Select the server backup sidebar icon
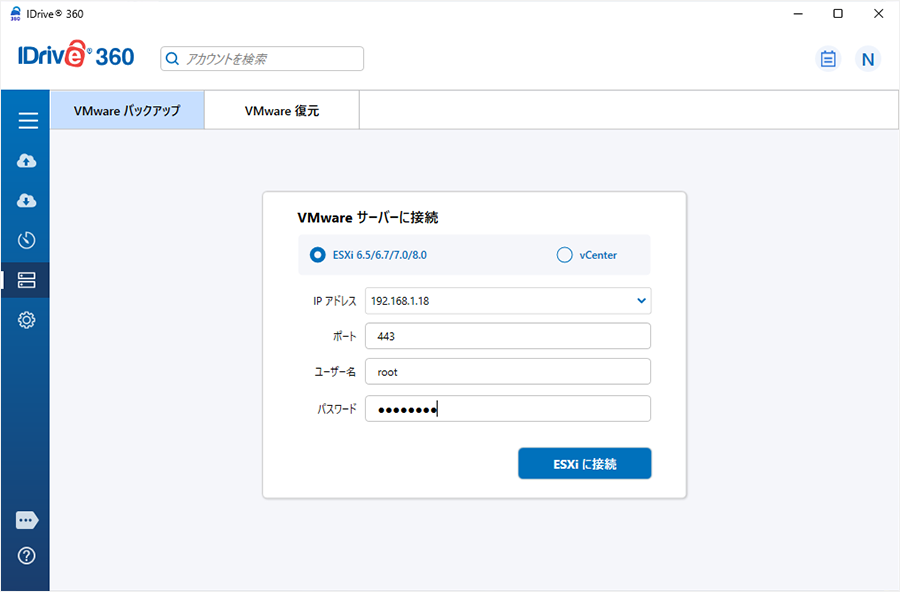 click(x=27, y=280)
